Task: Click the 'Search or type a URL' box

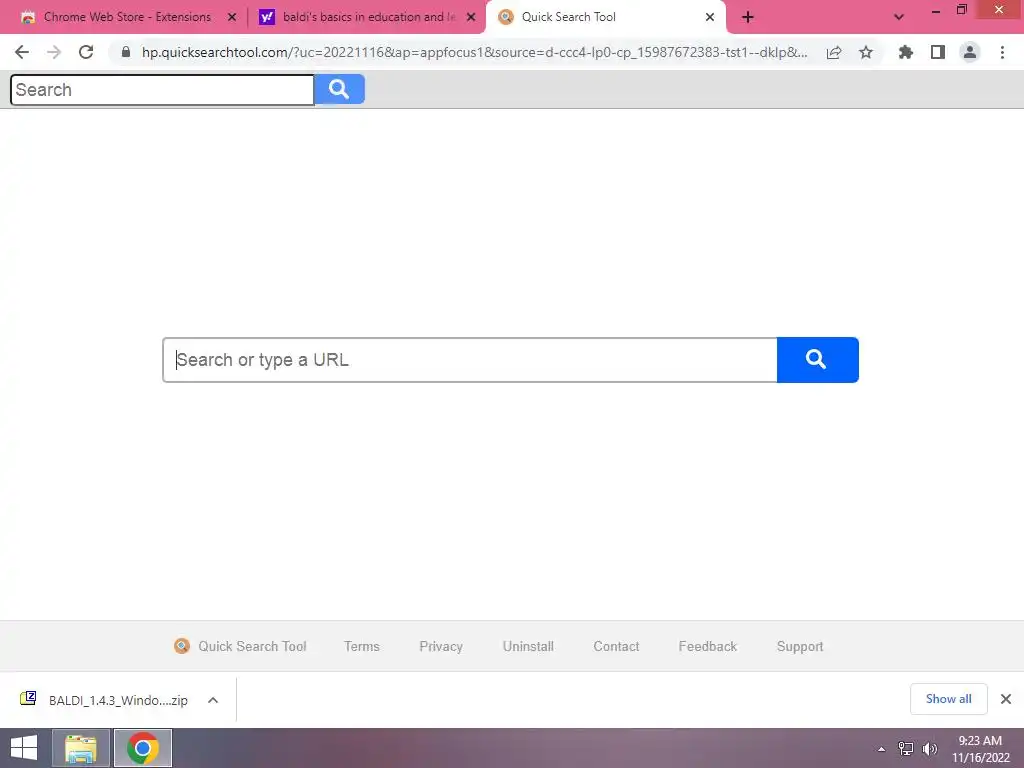Action: [470, 360]
